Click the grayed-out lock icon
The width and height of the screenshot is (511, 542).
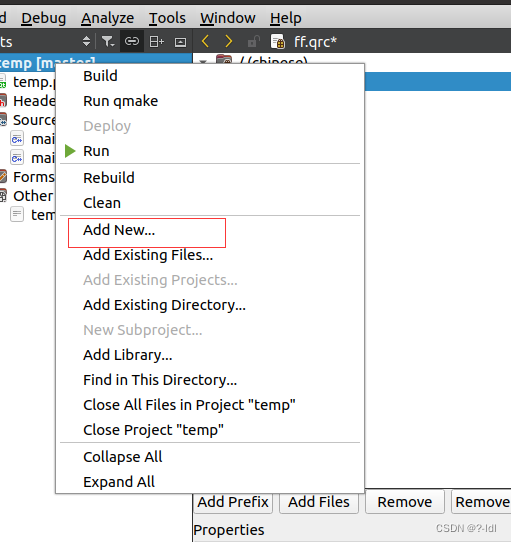click(x=254, y=42)
